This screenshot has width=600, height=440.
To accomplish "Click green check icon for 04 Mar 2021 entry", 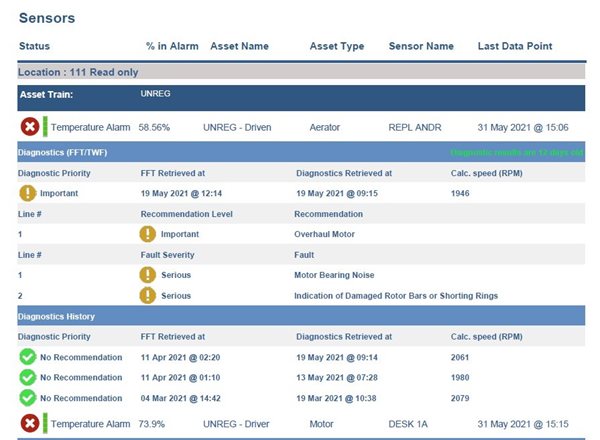I will (x=28, y=397).
